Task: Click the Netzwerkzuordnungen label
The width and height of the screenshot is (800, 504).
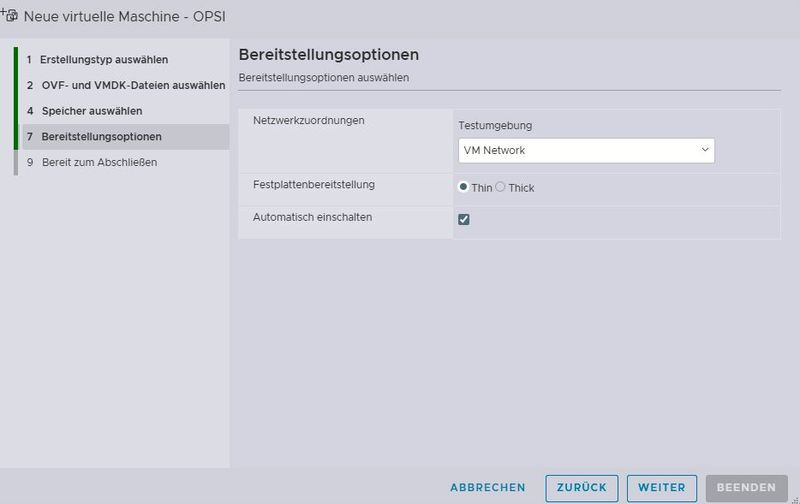Action: [x=309, y=120]
